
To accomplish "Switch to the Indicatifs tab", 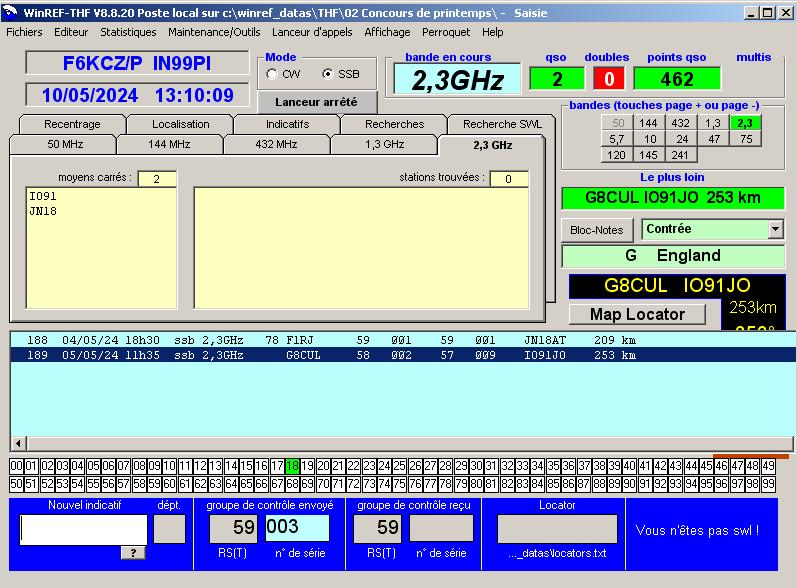I will click(x=287, y=124).
